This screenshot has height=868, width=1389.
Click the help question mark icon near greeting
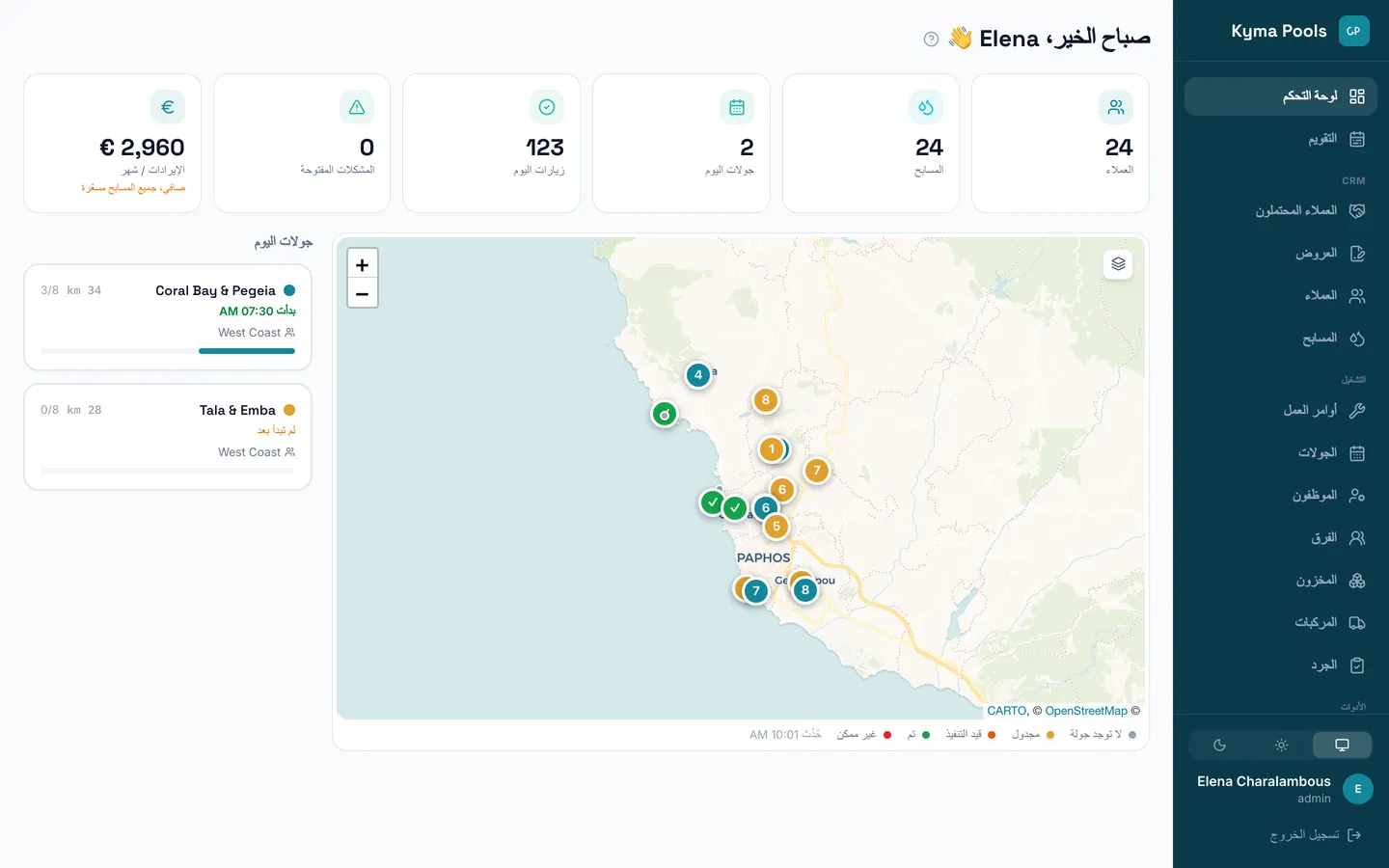[x=931, y=40]
